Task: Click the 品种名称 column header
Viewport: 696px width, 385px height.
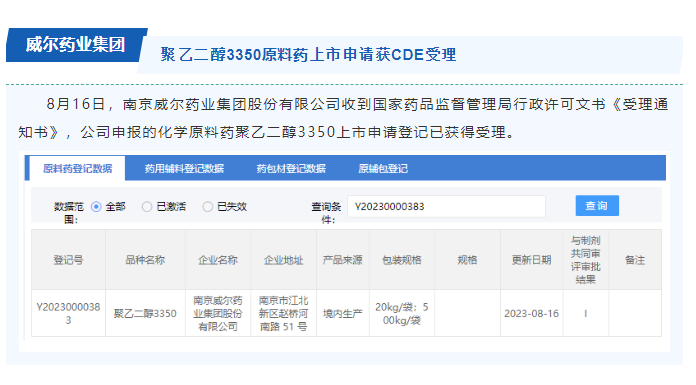Action: (x=145, y=260)
